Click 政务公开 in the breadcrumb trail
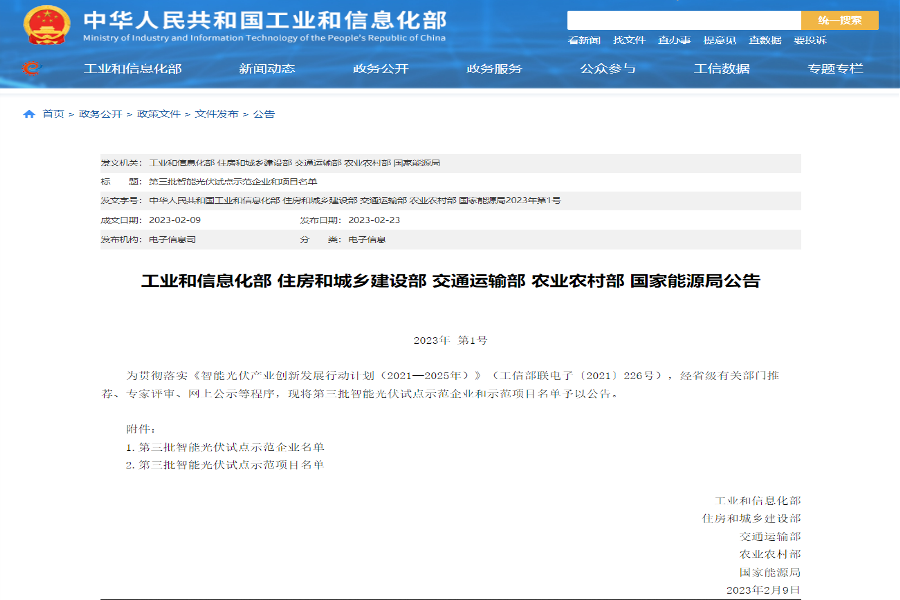The width and height of the screenshot is (900, 600). click(x=100, y=114)
